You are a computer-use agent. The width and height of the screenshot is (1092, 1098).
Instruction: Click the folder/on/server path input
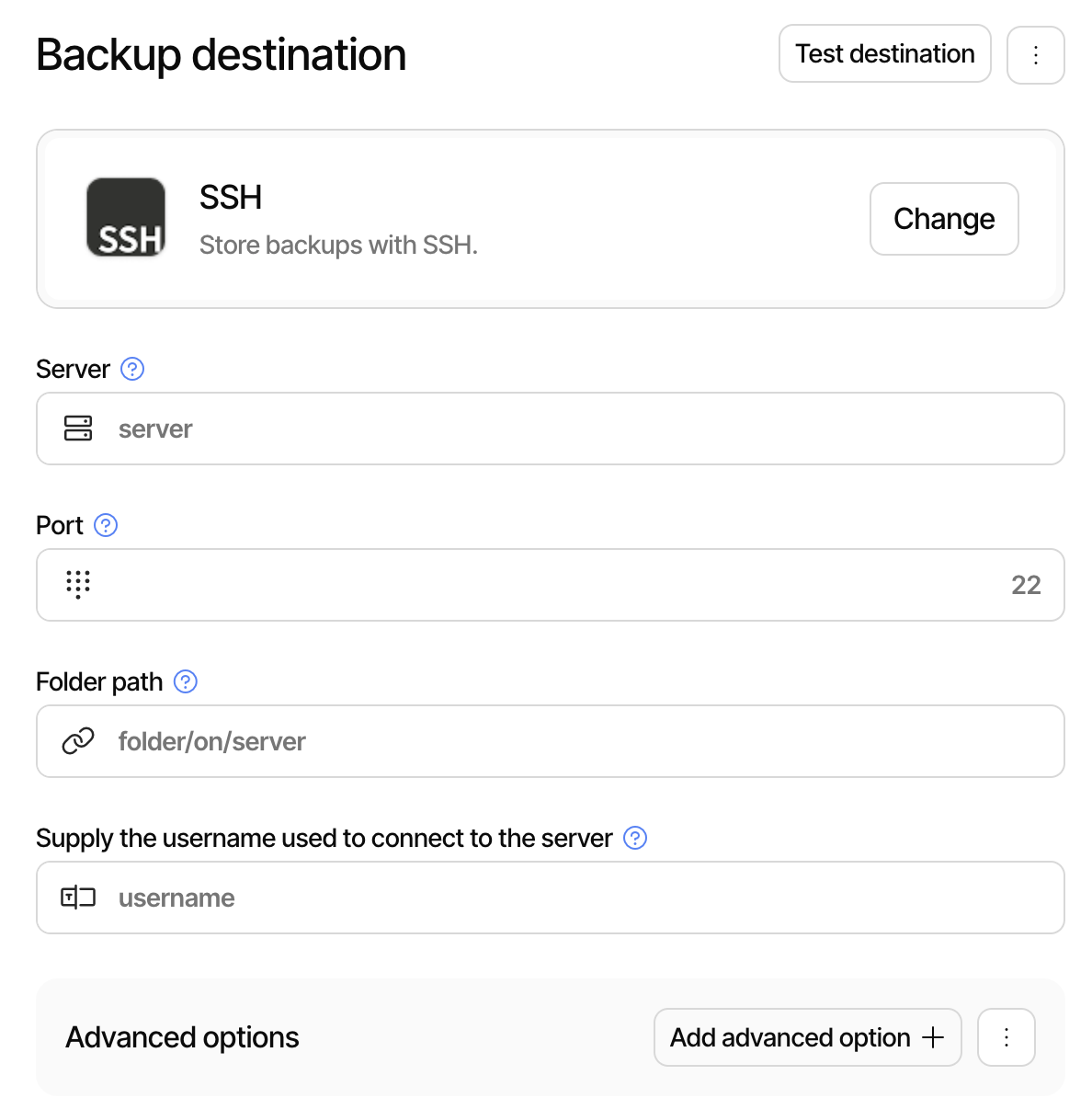point(460,741)
